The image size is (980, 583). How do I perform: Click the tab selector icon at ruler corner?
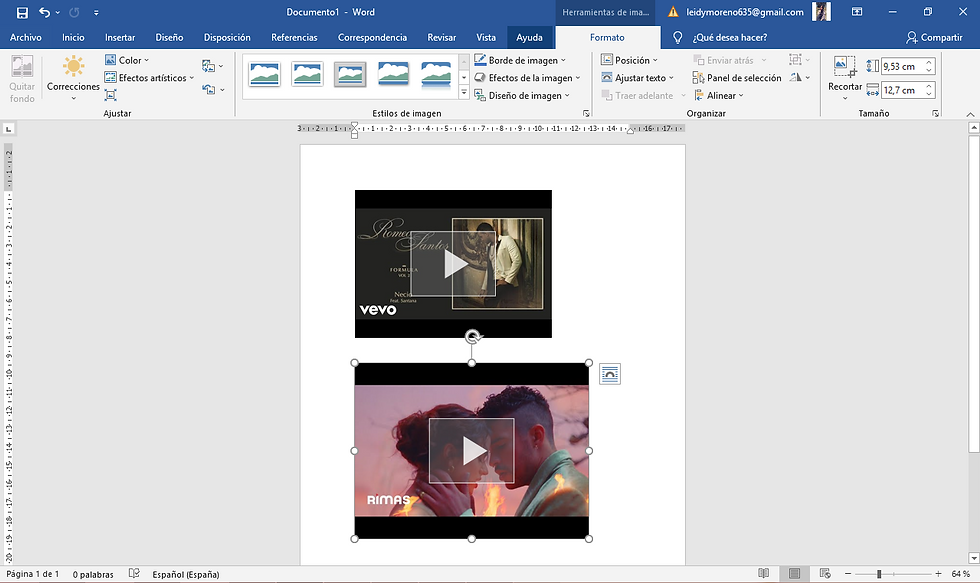(8, 129)
